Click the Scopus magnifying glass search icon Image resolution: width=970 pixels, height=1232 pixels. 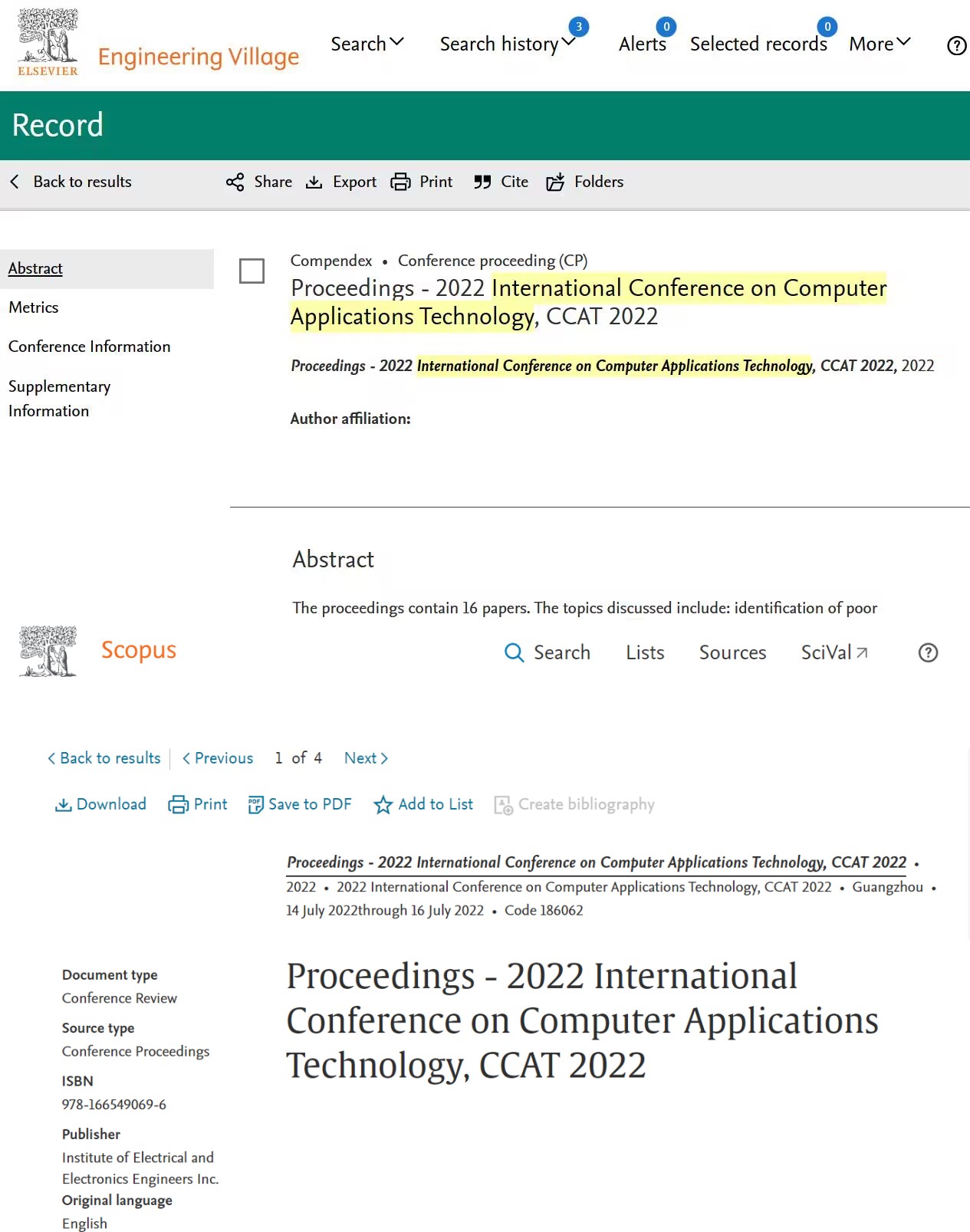click(x=514, y=652)
